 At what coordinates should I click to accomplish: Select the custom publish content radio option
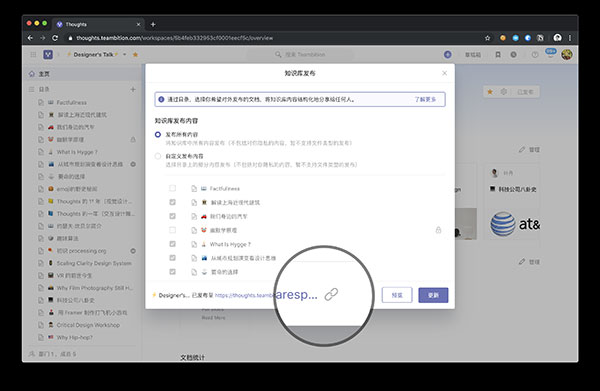[x=158, y=156]
